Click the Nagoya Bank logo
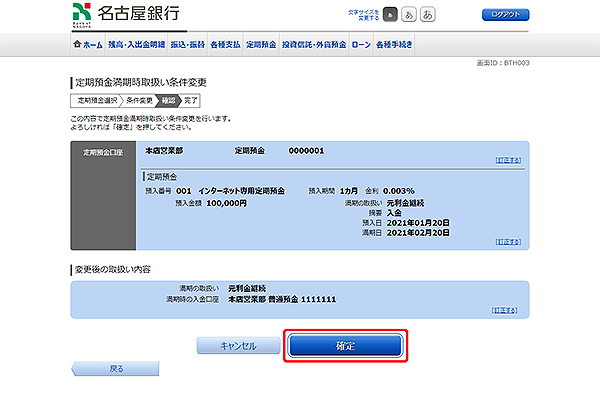This screenshot has width=600, height=394. (x=126, y=15)
